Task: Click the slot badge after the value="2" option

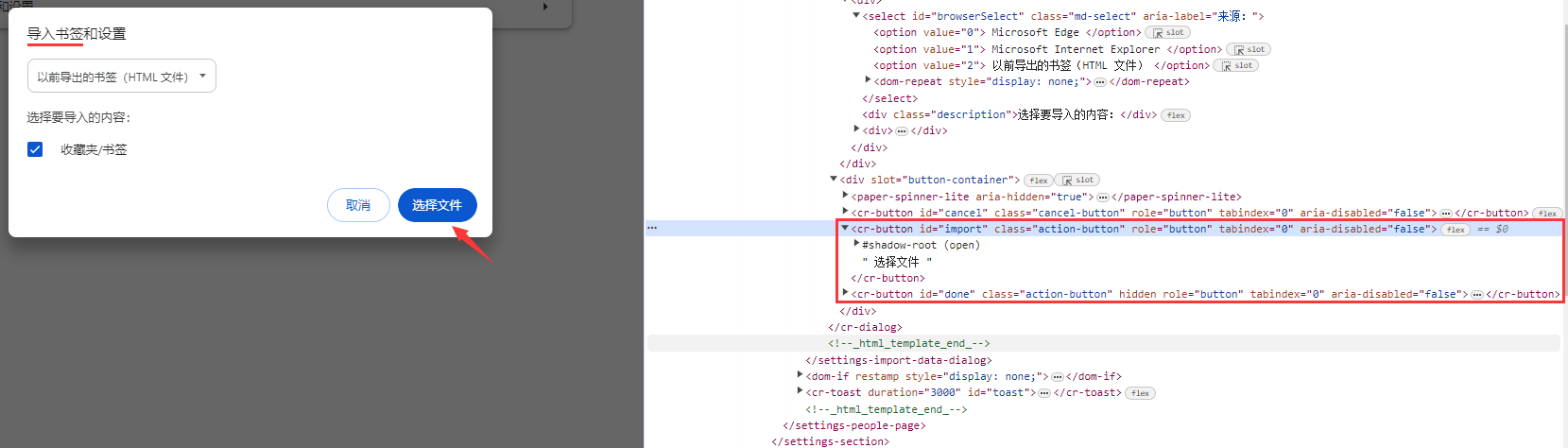Action: pos(1236,65)
